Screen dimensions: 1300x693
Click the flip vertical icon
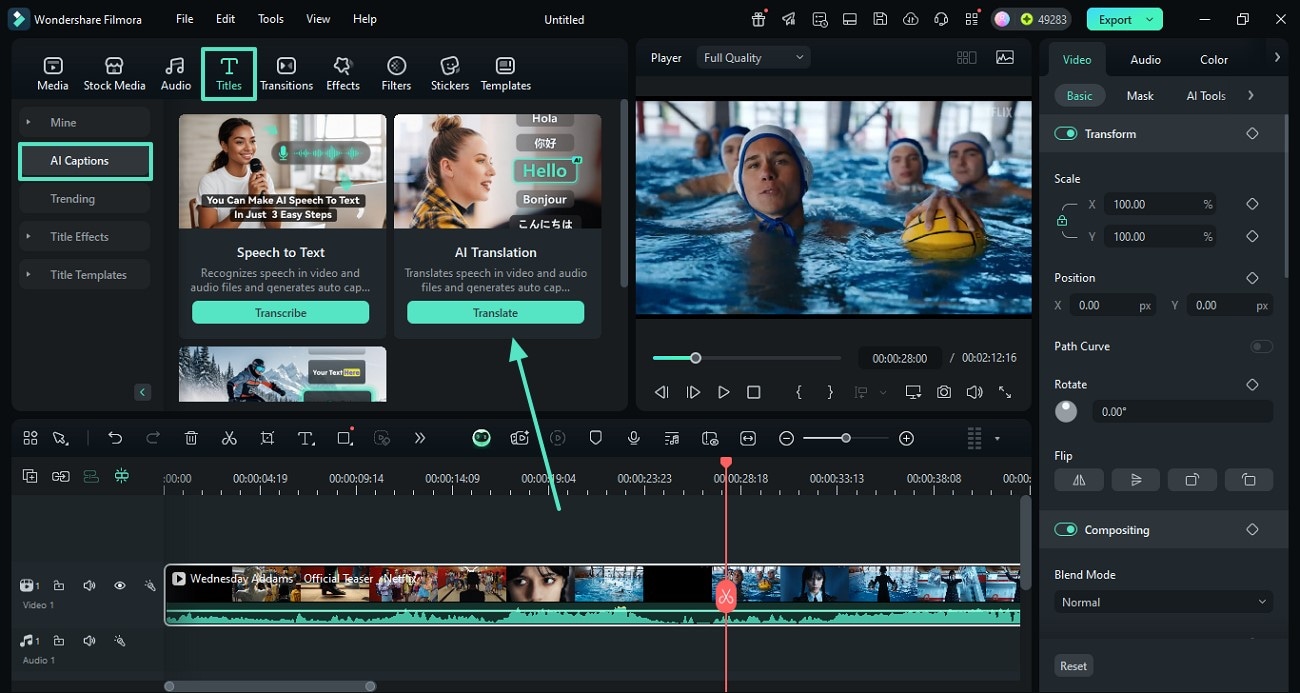[x=1136, y=480]
